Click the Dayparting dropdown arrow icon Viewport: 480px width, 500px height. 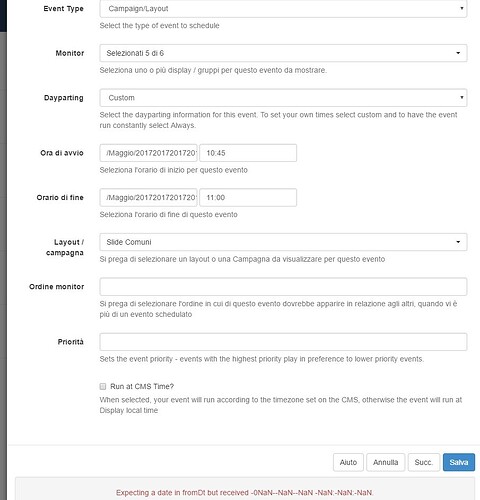pos(462,97)
